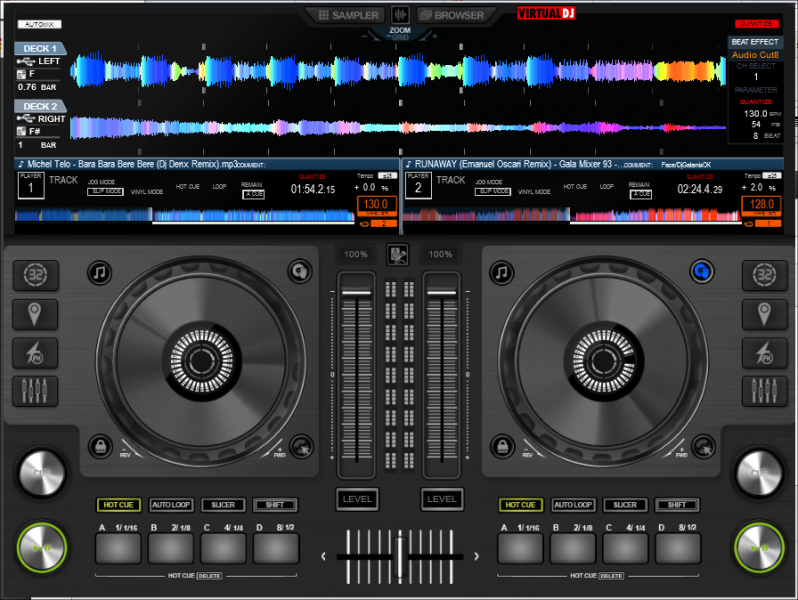Click deck 2 icon next to FWD
798x600 pixels.
tap(704, 447)
